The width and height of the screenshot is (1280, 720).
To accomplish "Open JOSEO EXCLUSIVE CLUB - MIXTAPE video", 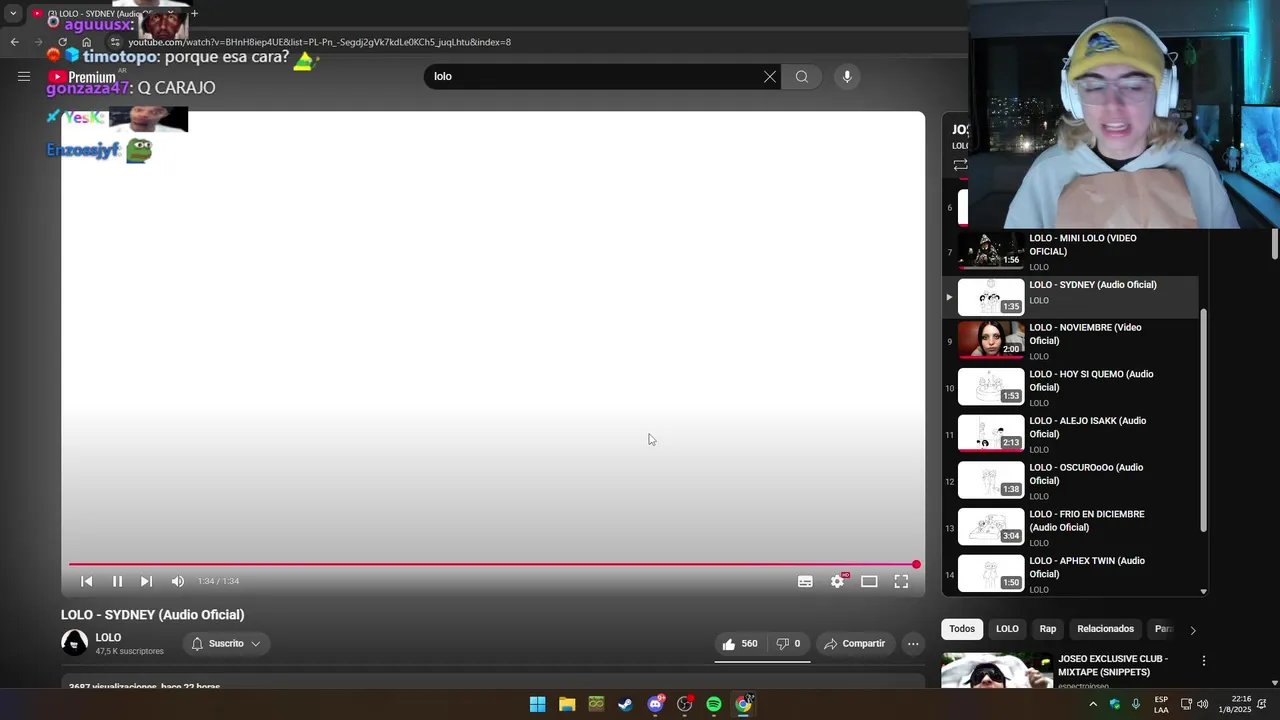I will click(1113, 665).
